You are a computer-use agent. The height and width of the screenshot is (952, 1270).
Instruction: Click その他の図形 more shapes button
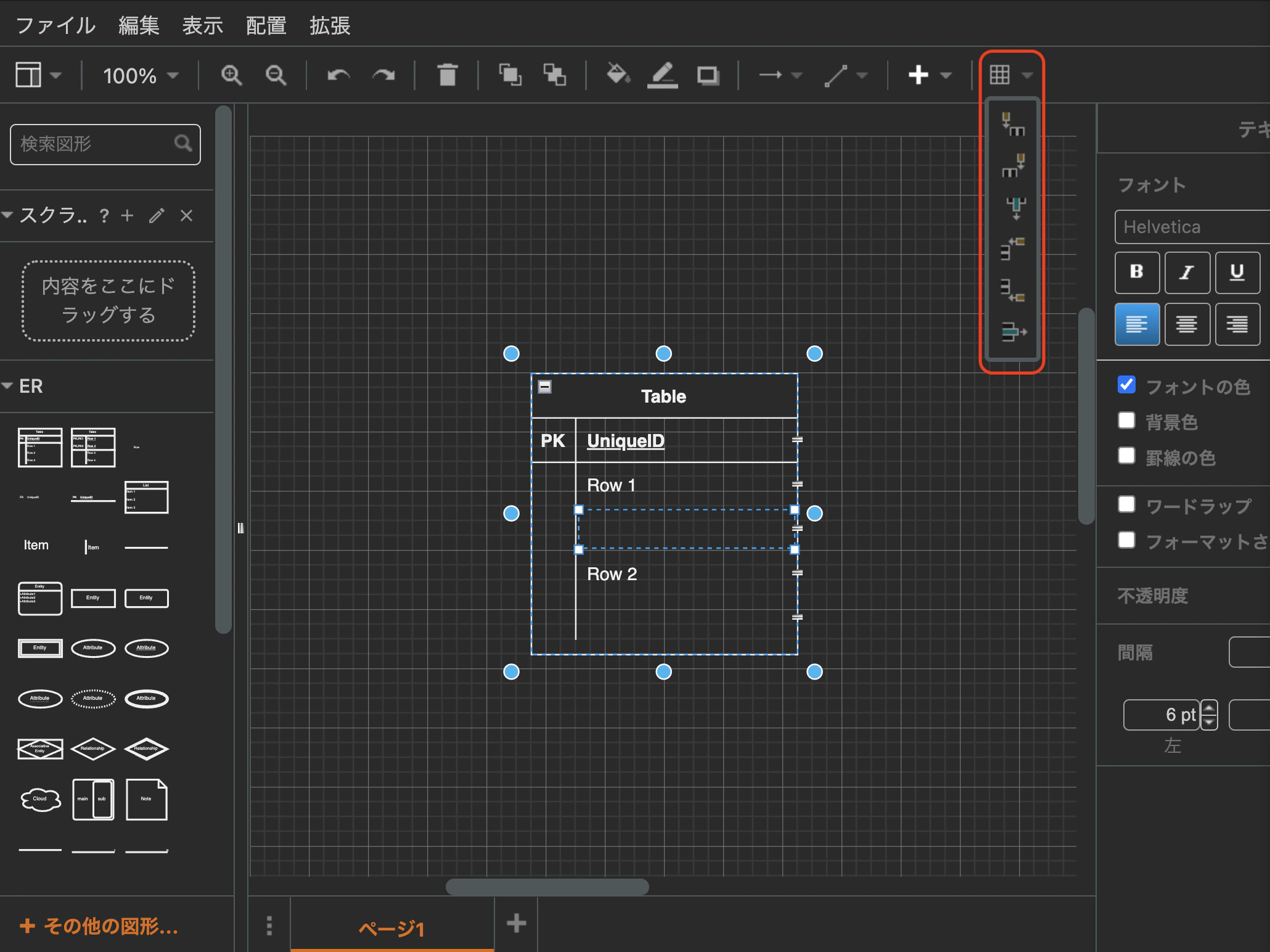point(100,925)
